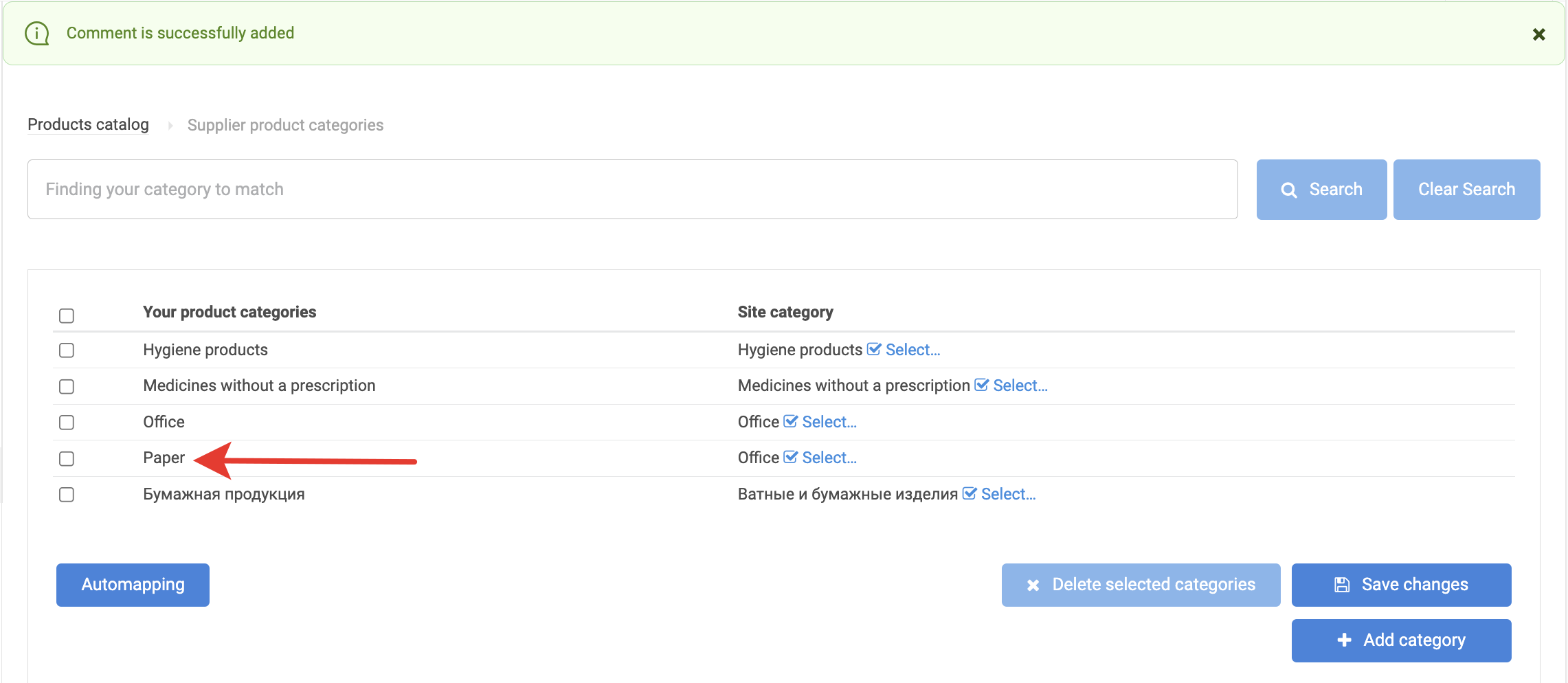Open the Select… picker for the Office row
This screenshot has width=1568, height=683.
(x=829, y=422)
